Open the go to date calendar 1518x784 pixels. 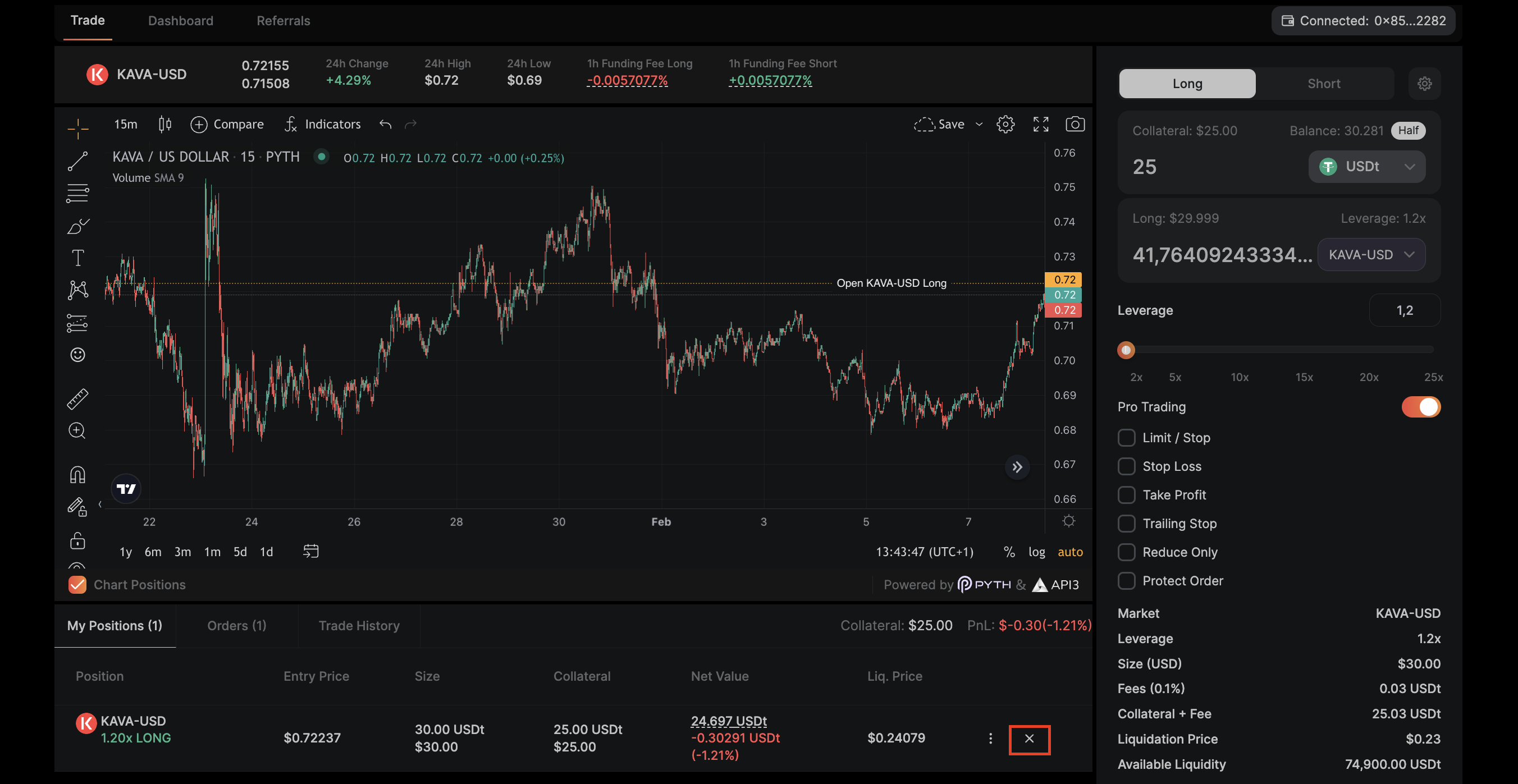tap(310, 551)
